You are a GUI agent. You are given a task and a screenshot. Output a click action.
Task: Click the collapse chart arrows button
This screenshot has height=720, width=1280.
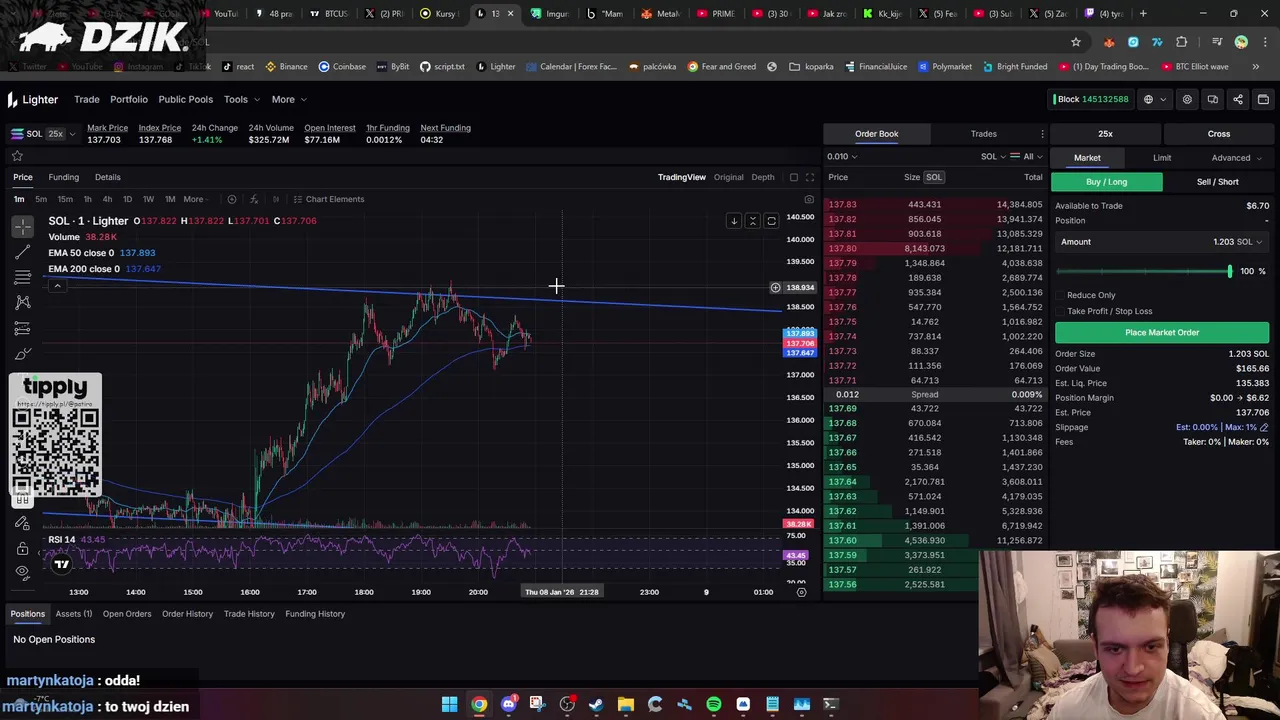pos(753,221)
